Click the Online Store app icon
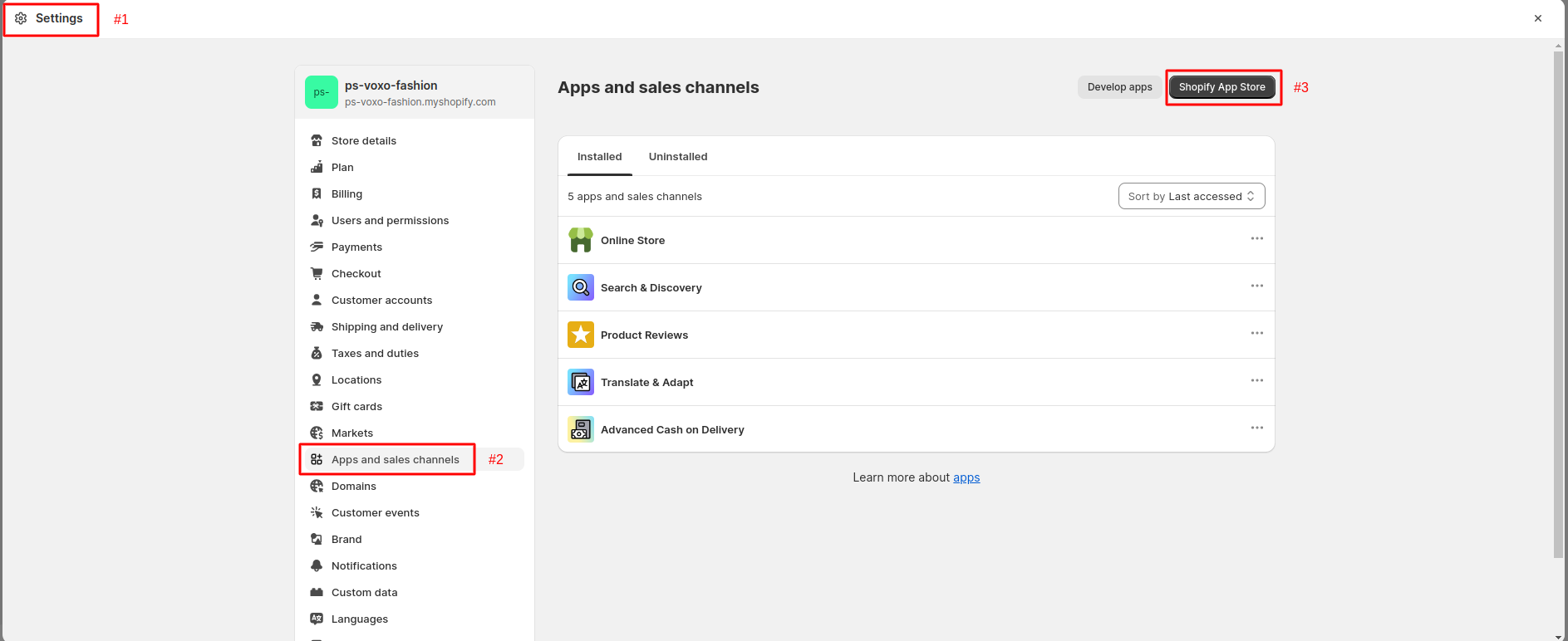Screen dimensions: 1568x641 (581, 240)
